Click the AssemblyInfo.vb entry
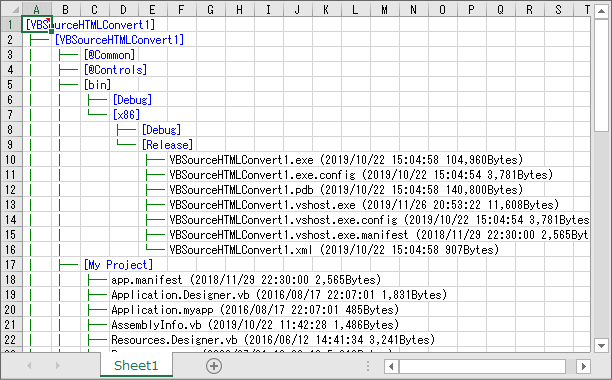 click(255, 325)
